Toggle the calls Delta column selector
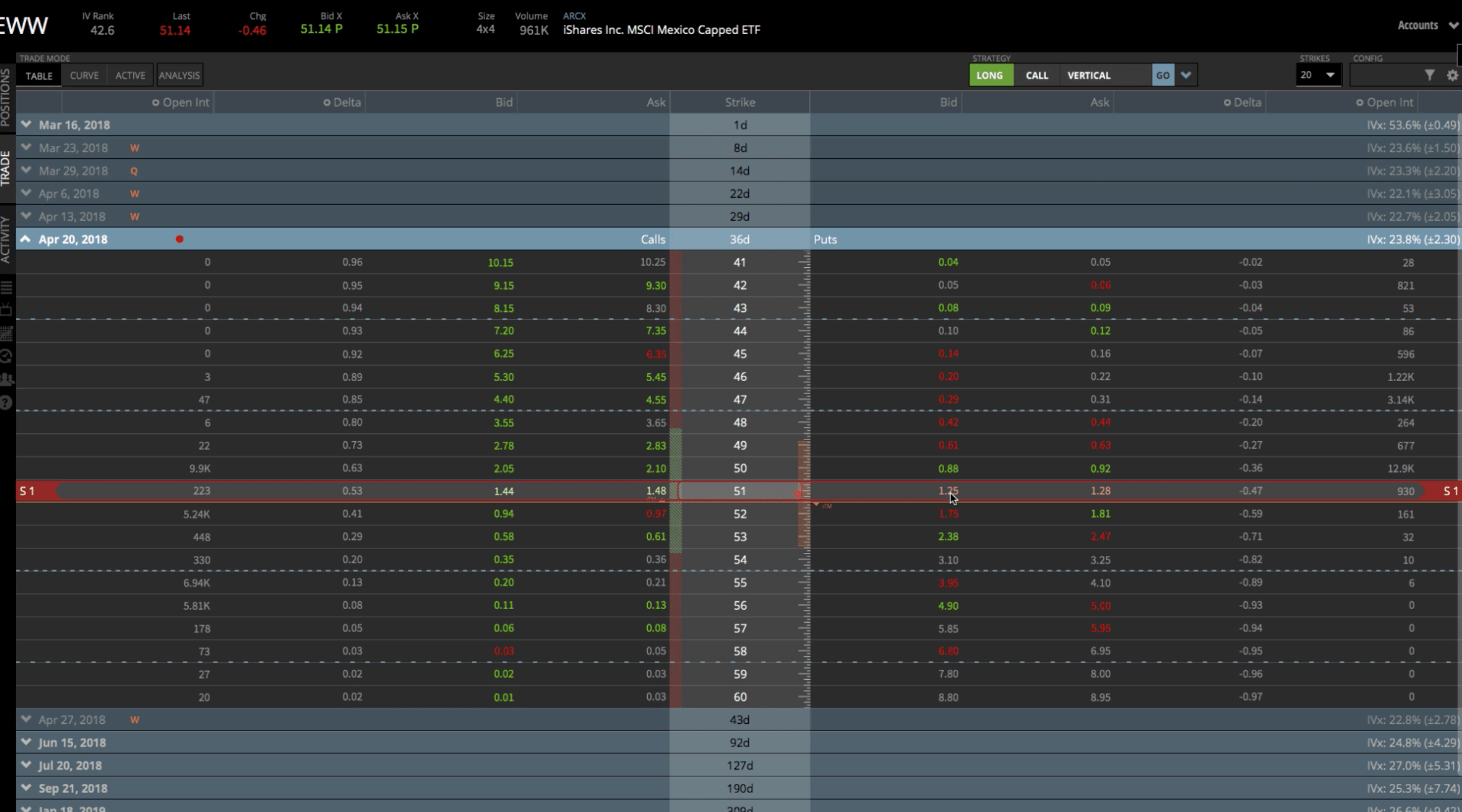 pyautogui.click(x=327, y=102)
